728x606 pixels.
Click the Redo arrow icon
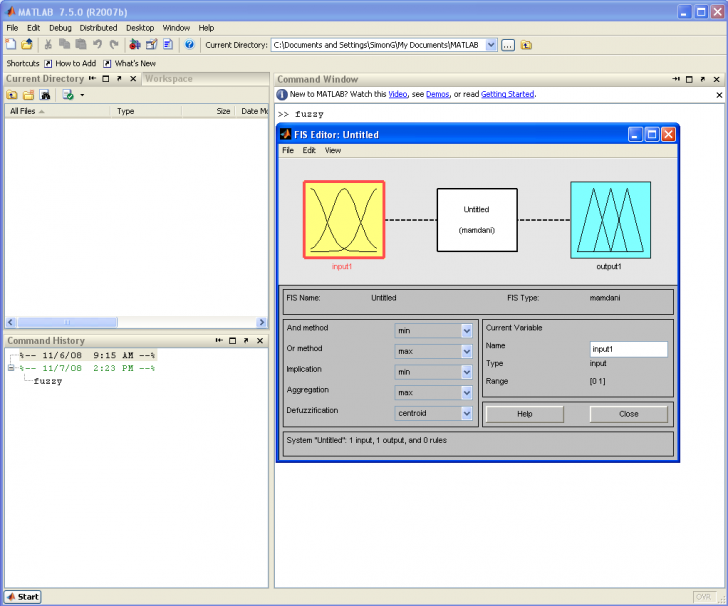[114, 45]
